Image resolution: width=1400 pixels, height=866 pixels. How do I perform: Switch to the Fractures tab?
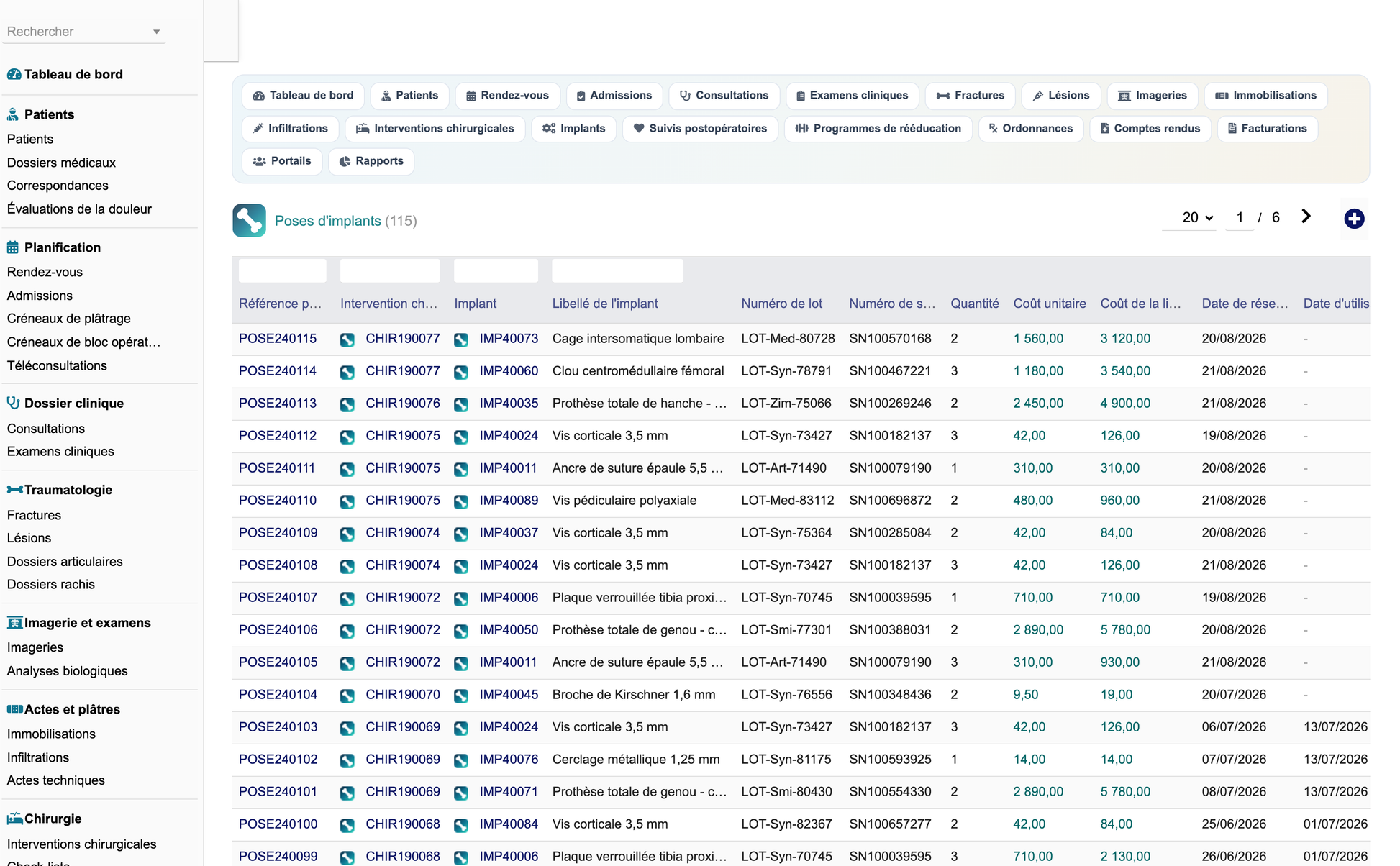pyautogui.click(x=970, y=96)
